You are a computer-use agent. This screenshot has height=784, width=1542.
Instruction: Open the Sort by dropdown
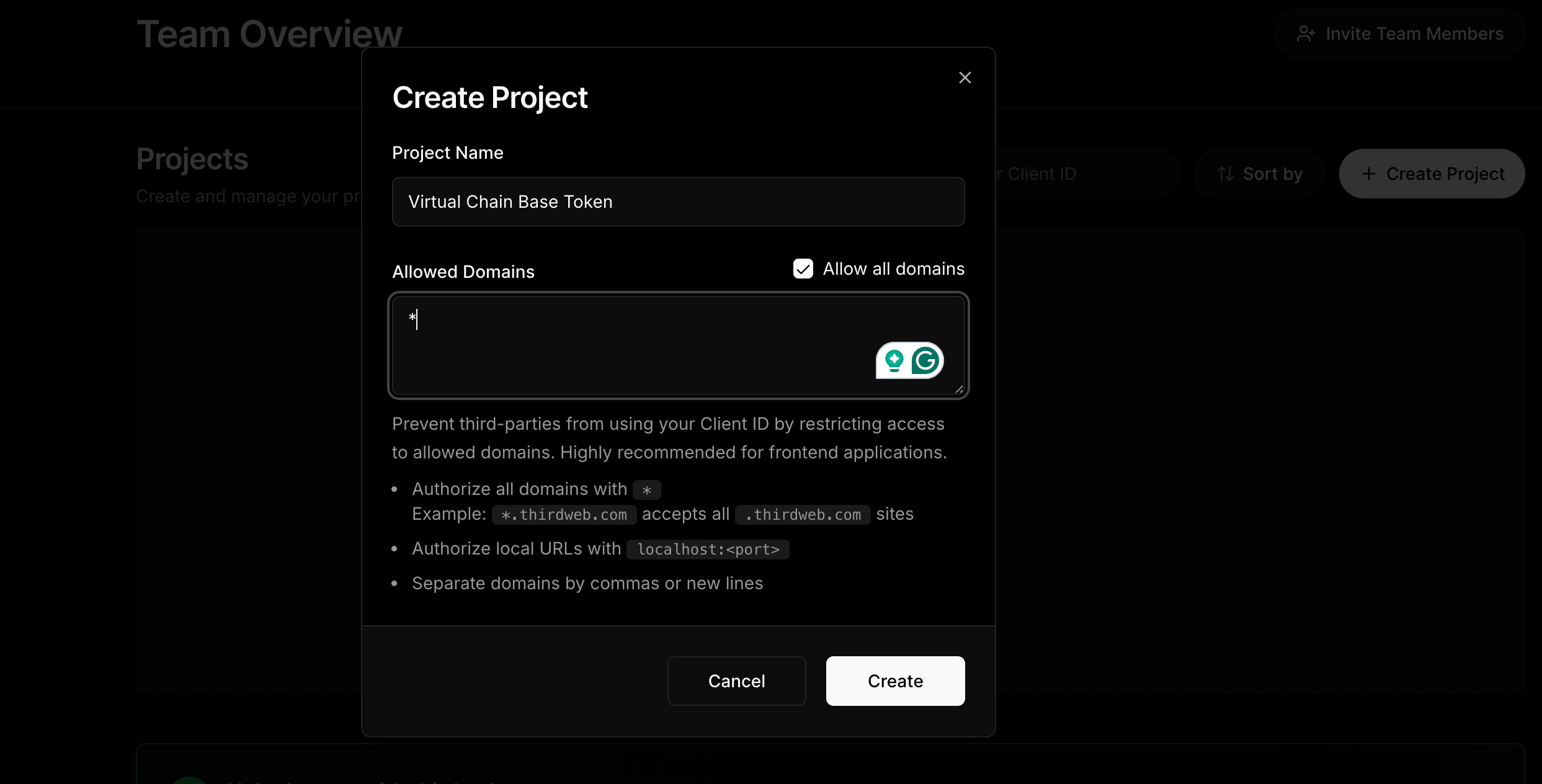tap(1259, 174)
